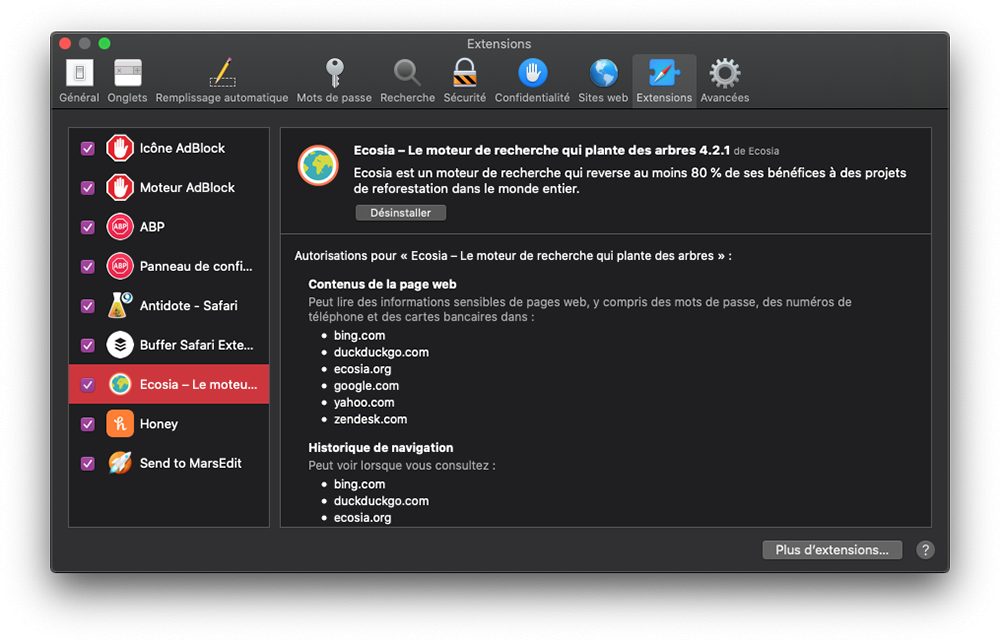Open the Recherche magnifier pane
1000x640 pixels.
pyautogui.click(x=408, y=80)
